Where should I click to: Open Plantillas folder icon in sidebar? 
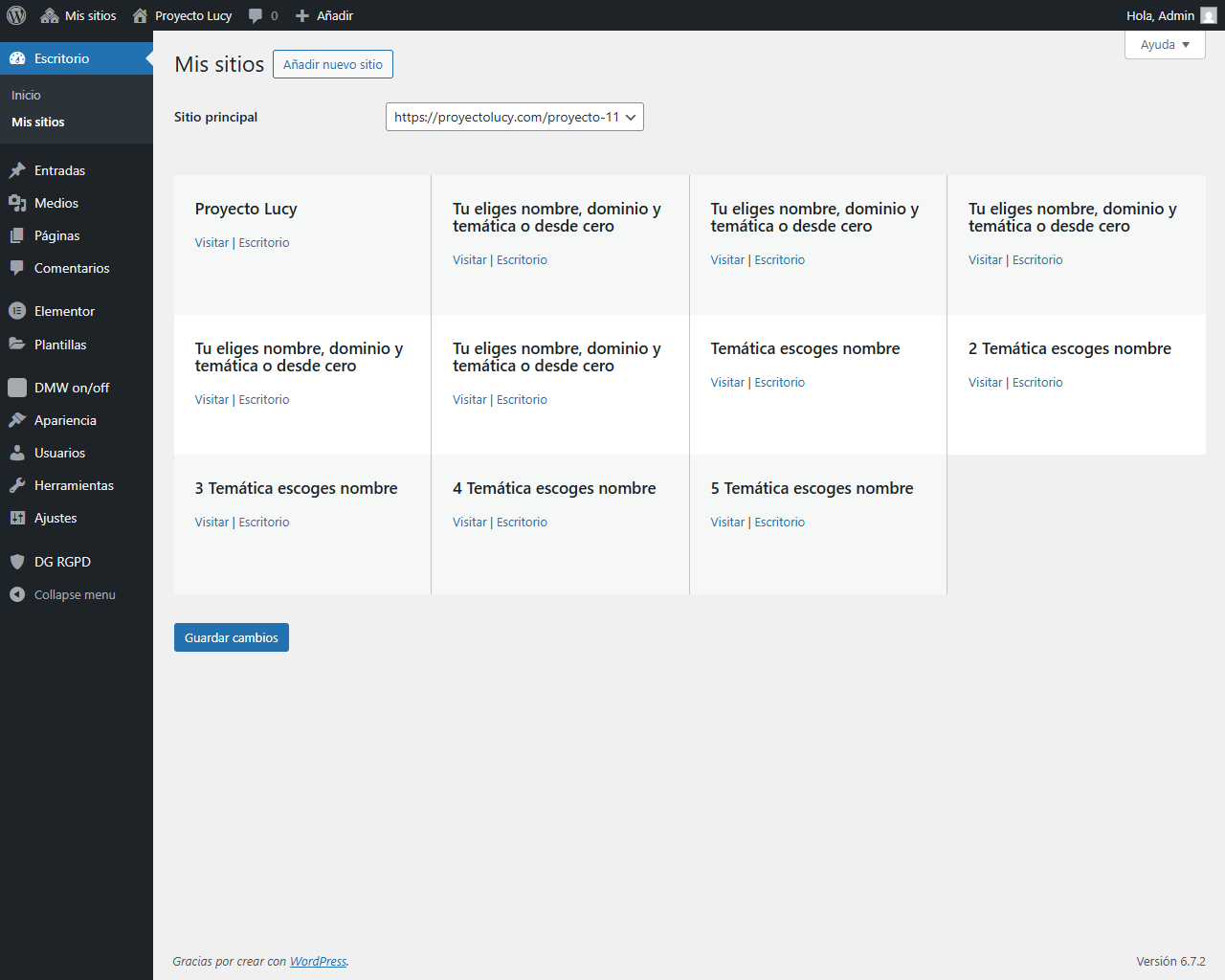click(17, 345)
